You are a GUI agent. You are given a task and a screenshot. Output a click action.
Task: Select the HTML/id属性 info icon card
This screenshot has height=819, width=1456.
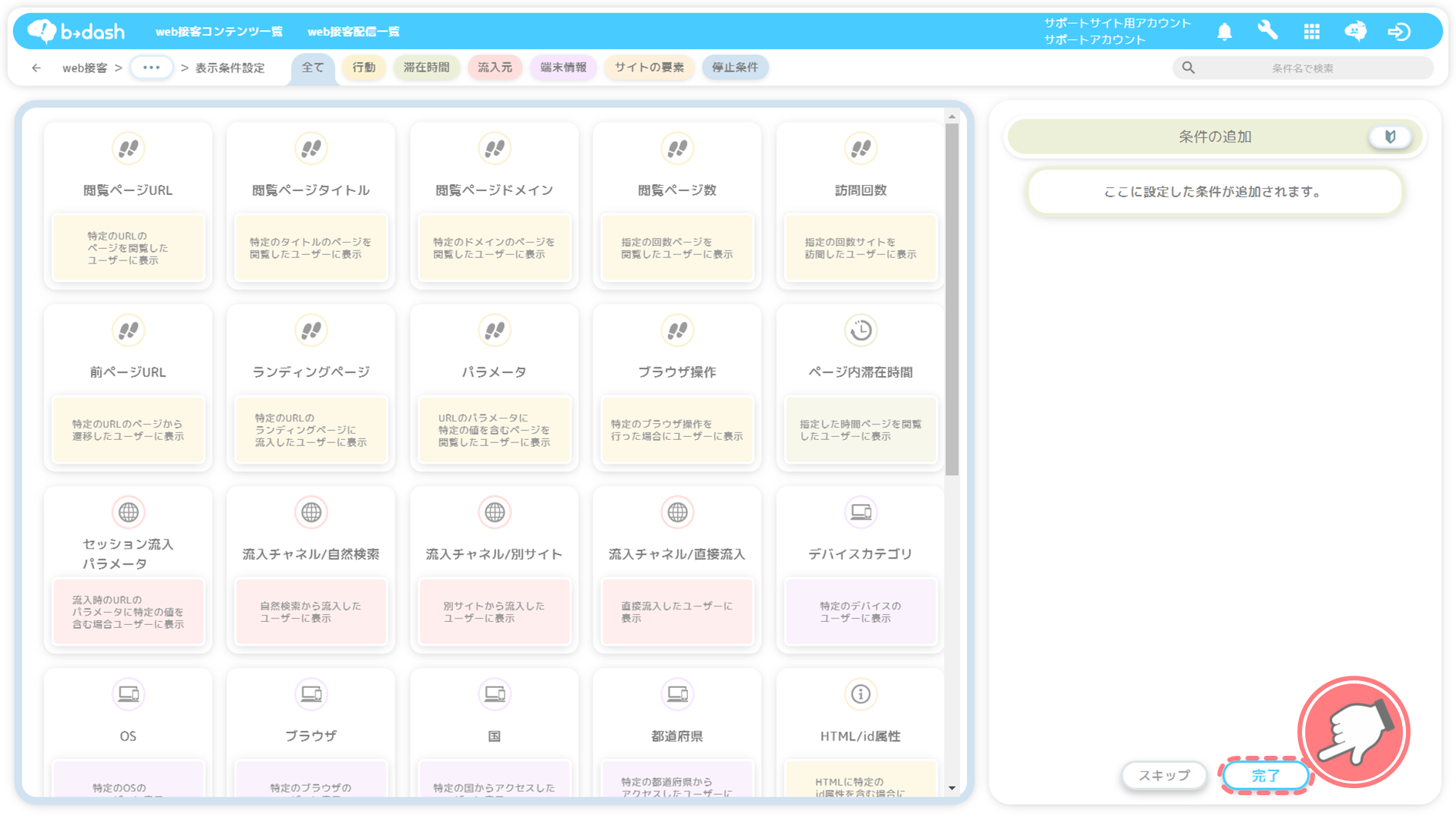[x=860, y=732]
